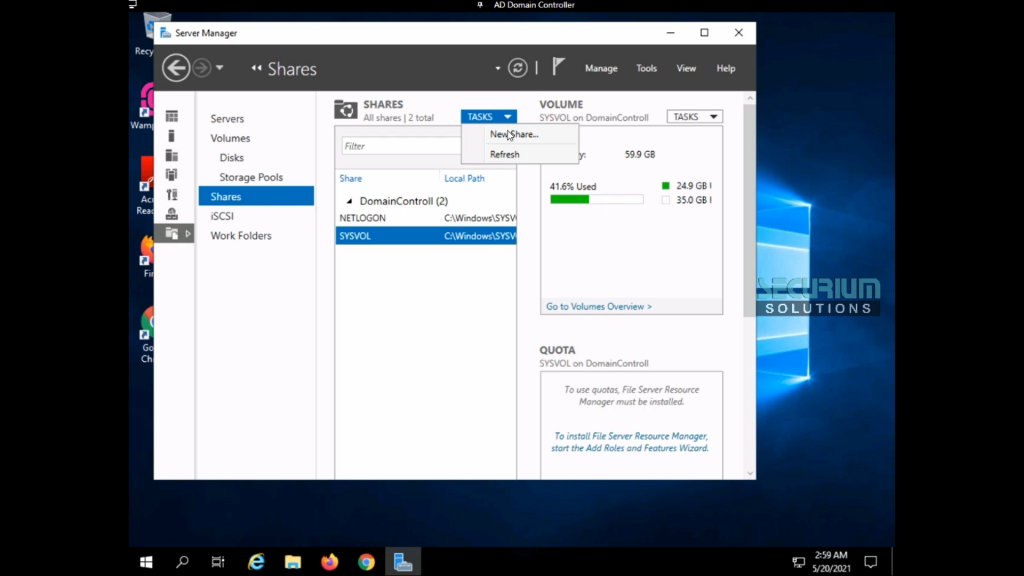The image size is (1024, 576).
Task: Select File and Storage Services sidebar icon
Action: [172, 233]
